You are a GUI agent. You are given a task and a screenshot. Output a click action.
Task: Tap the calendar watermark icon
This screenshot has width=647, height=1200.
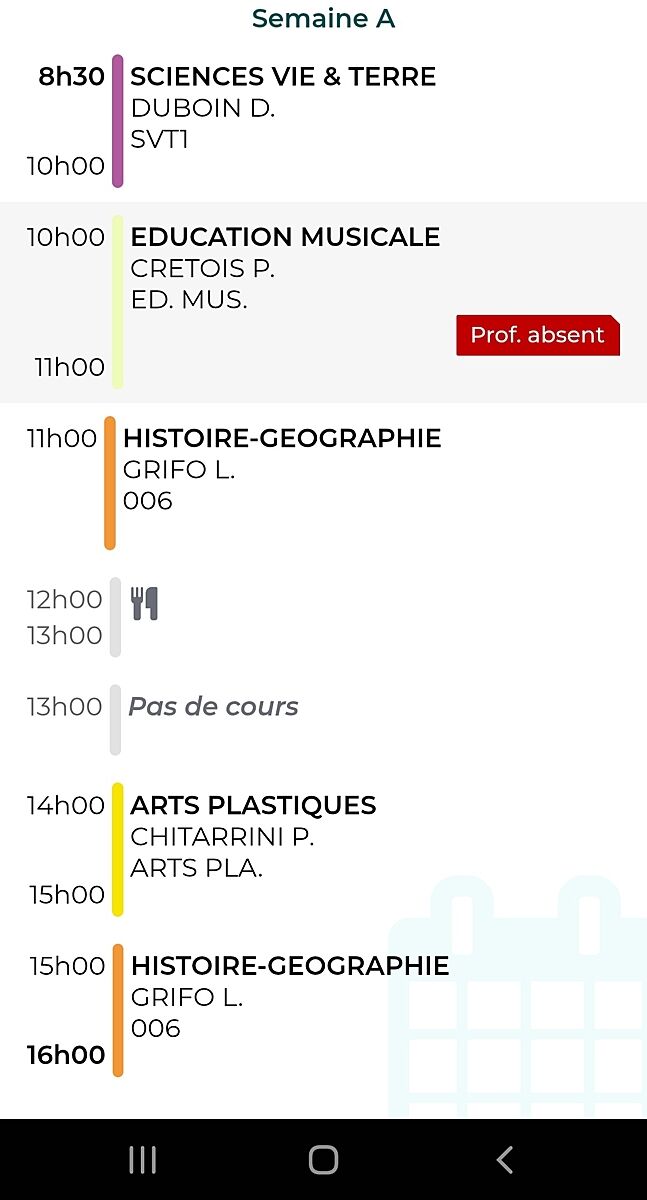[x=518, y=1000]
